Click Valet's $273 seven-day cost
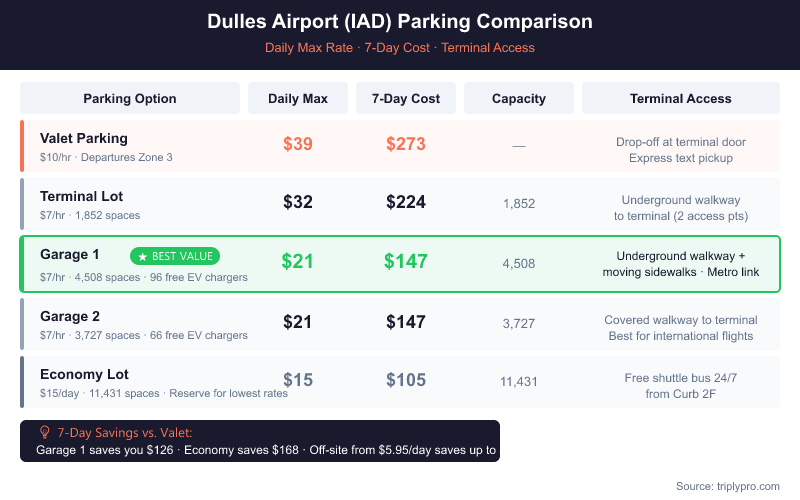 pyautogui.click(x=406, y=144)
